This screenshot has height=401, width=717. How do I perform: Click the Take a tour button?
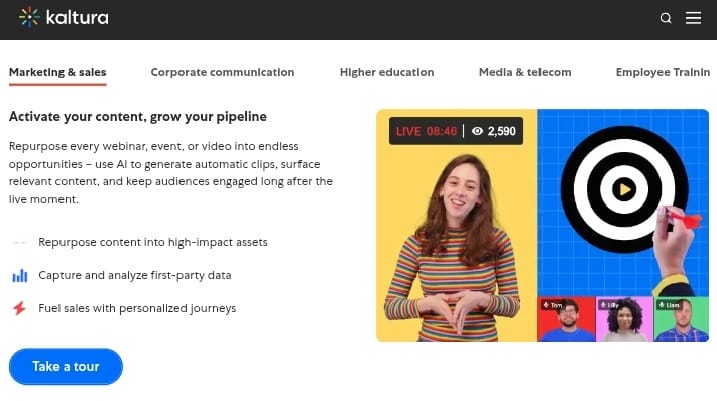coord(66,367)
